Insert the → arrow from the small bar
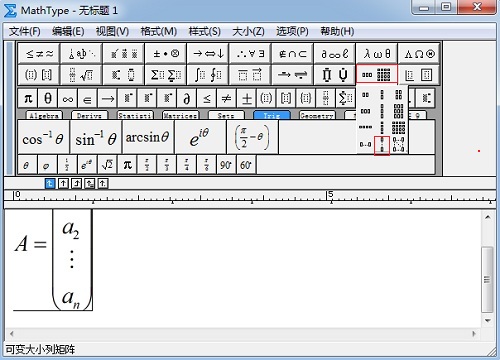 click(x=107, y=99)
